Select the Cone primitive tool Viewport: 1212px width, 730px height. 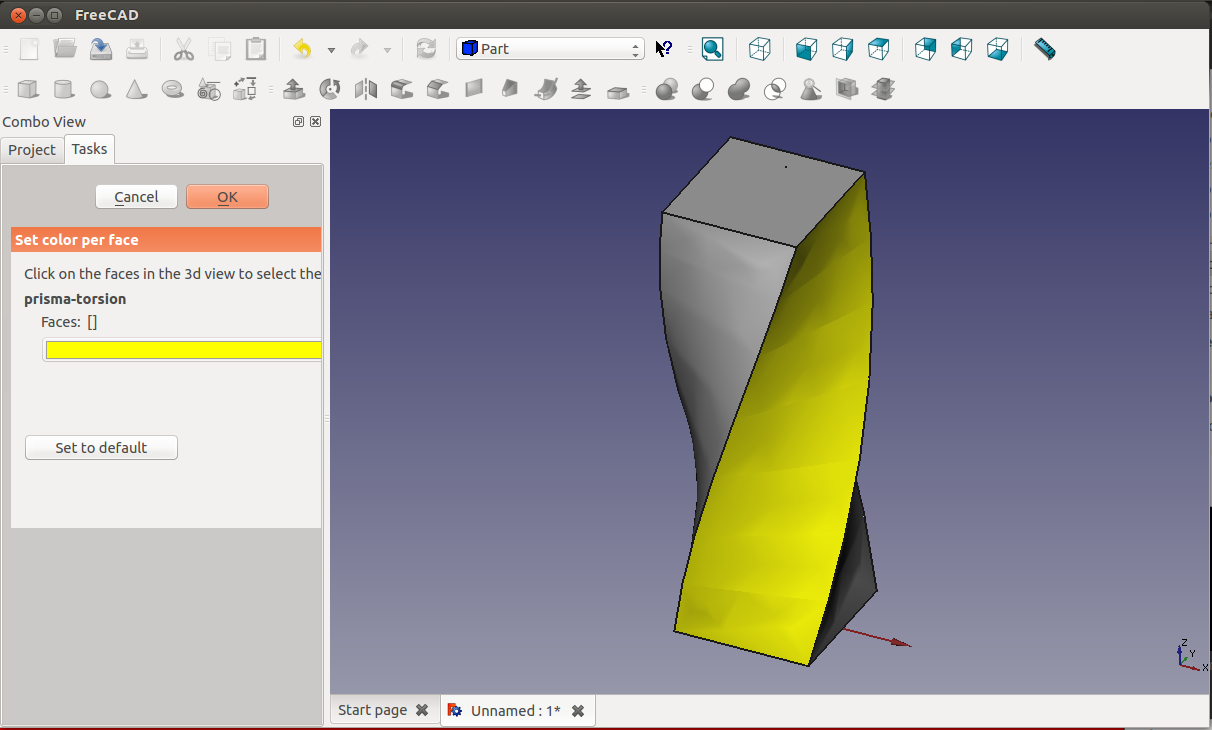click(x=136, y=90)
